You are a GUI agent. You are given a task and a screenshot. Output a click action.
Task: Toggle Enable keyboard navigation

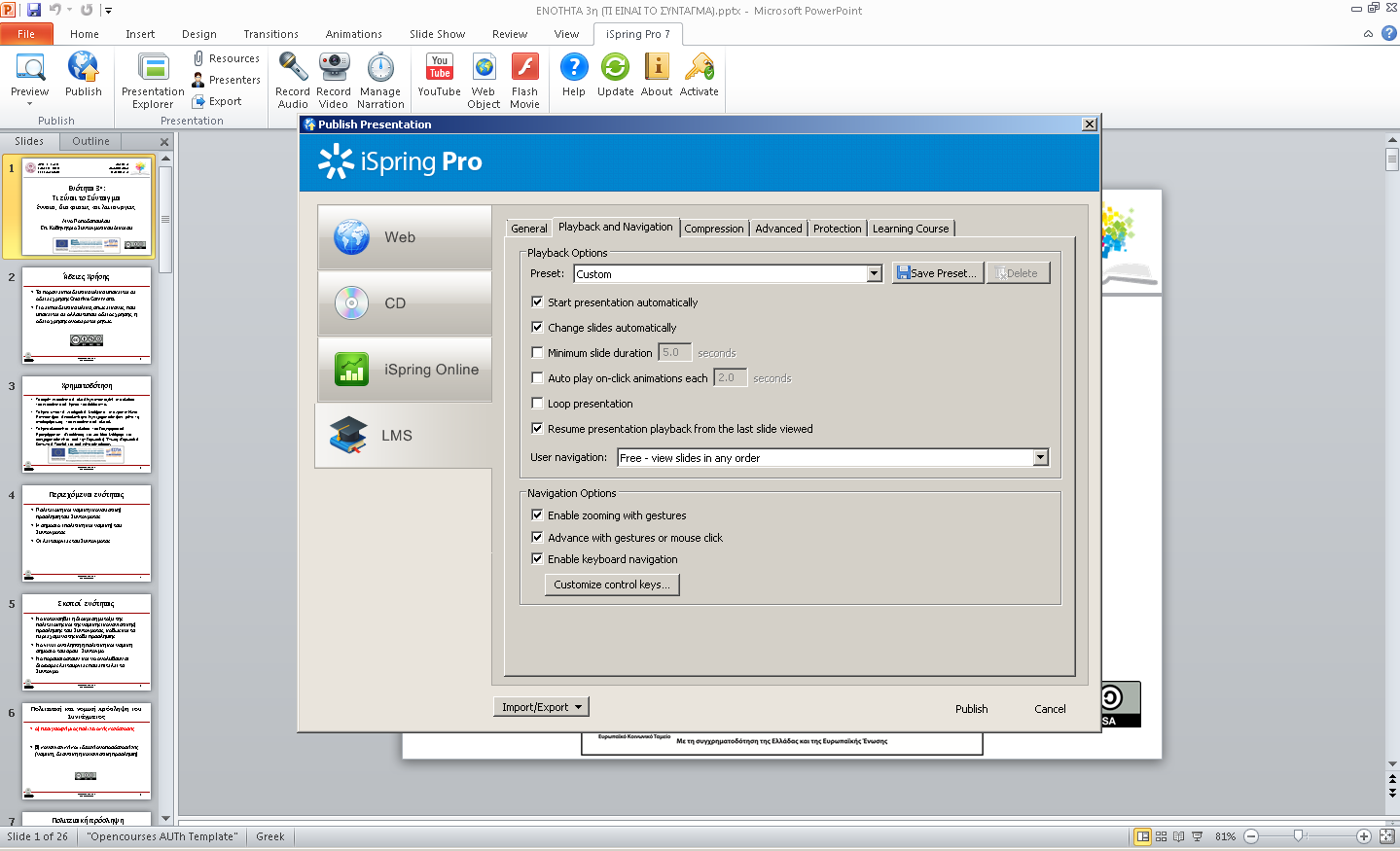coord(537,559)
